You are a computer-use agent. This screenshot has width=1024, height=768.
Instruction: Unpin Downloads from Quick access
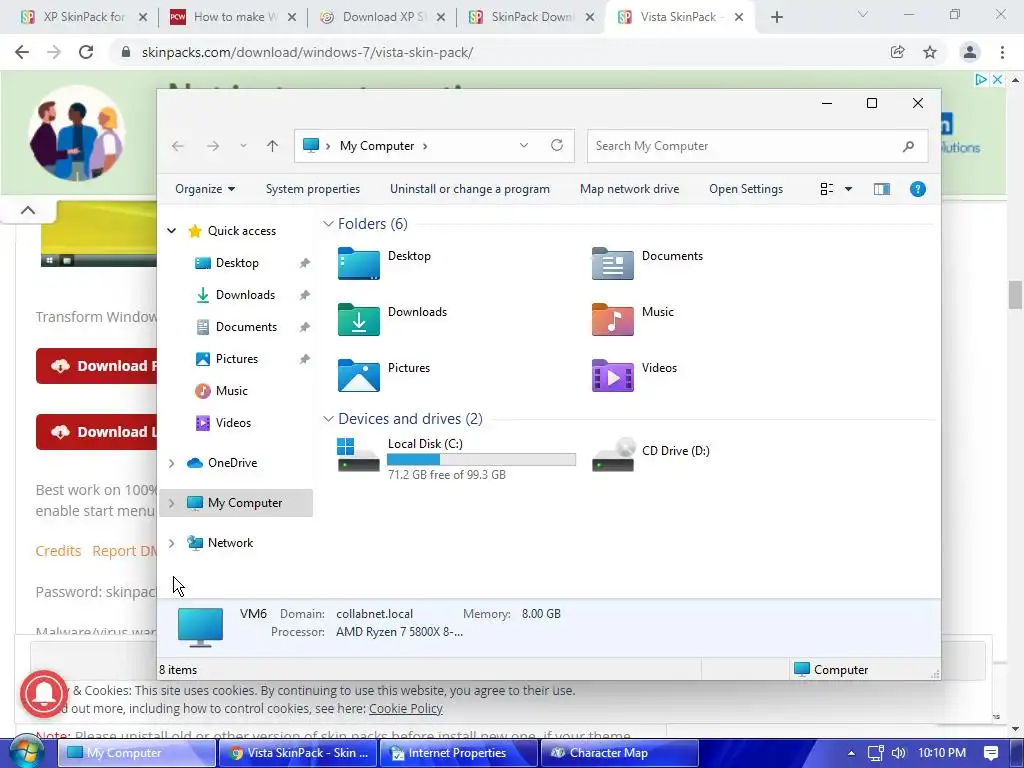304,295
